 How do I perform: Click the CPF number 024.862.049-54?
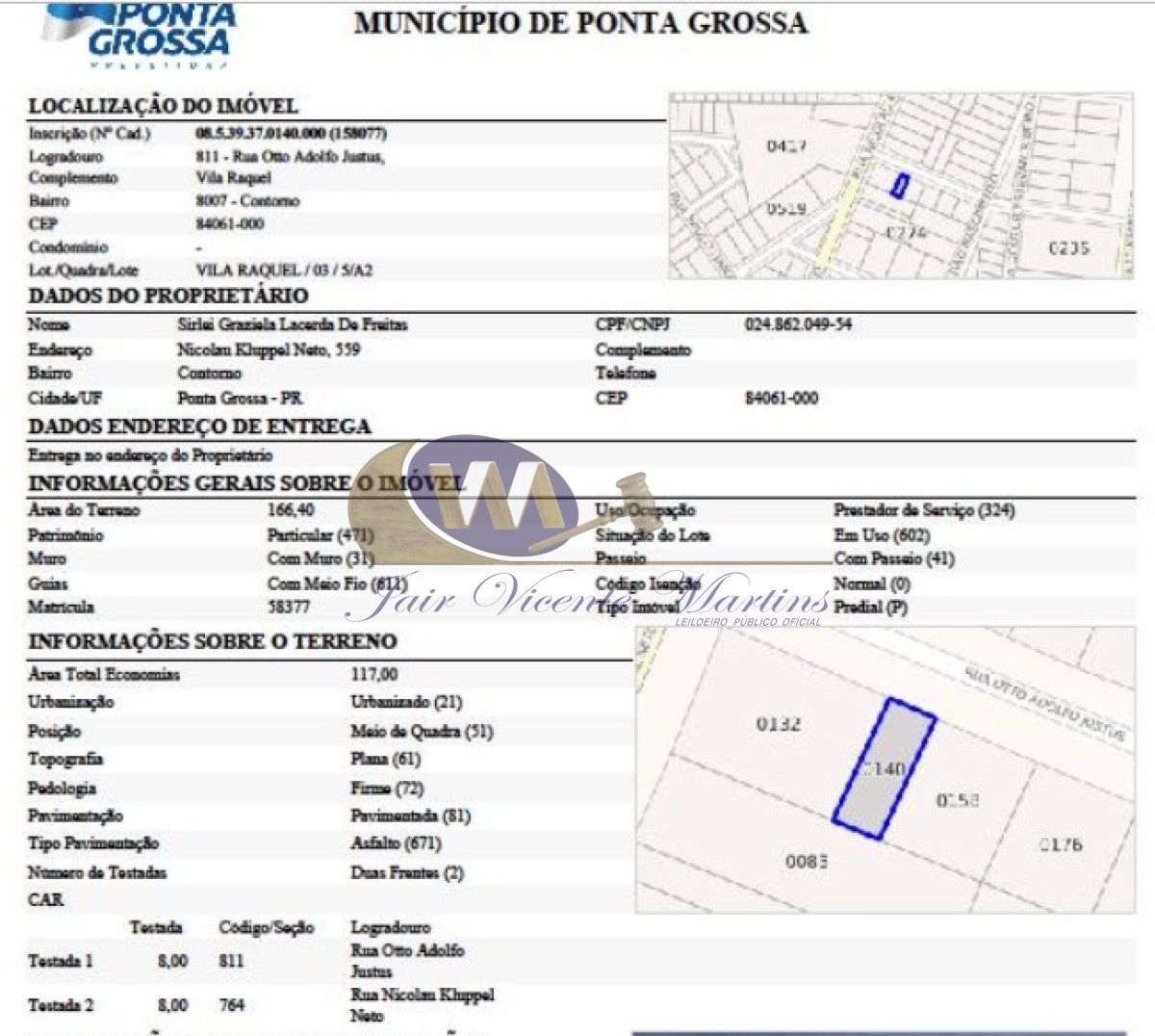[x=798, y=324]
